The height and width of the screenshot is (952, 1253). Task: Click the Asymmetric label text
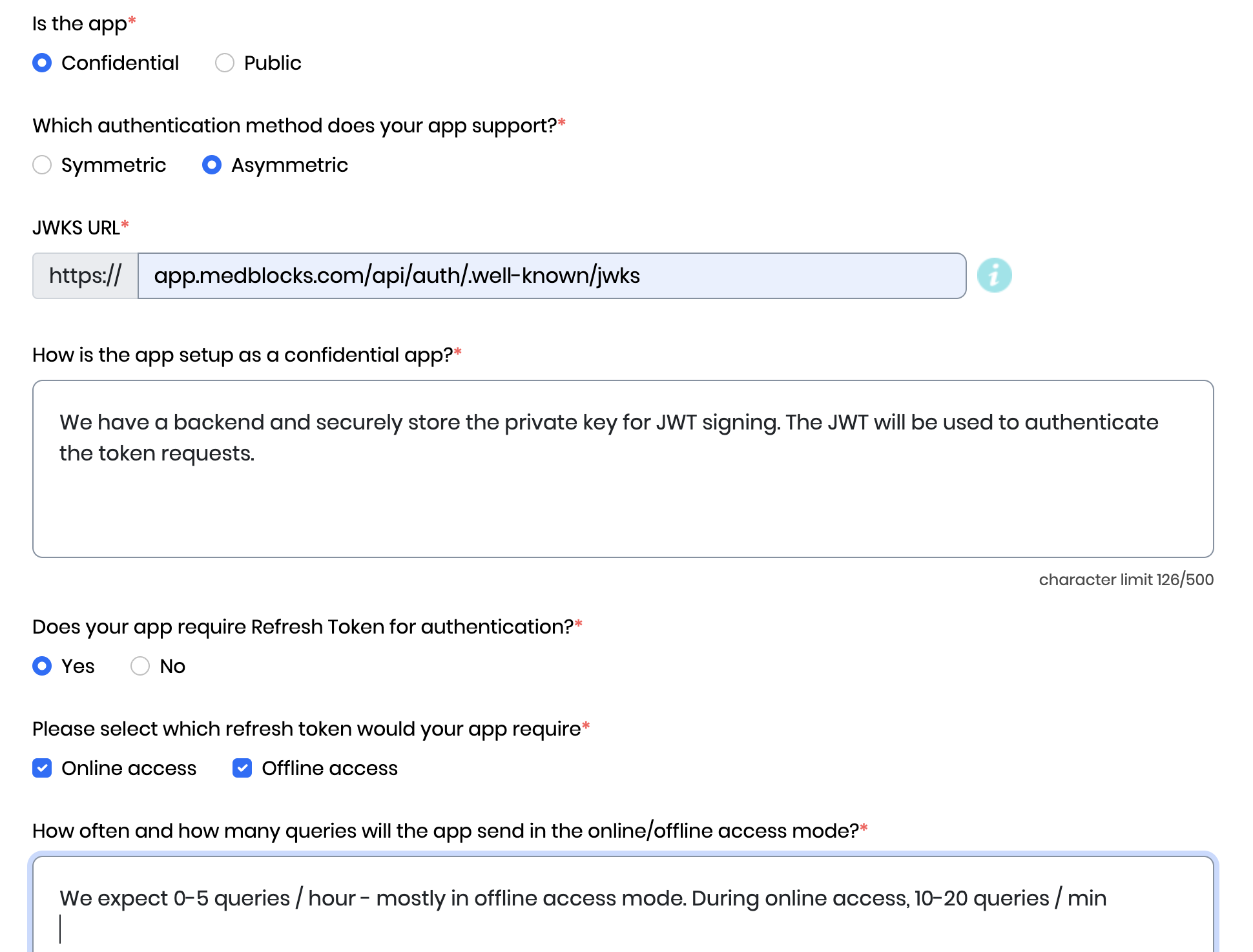[x=289, y=165]
